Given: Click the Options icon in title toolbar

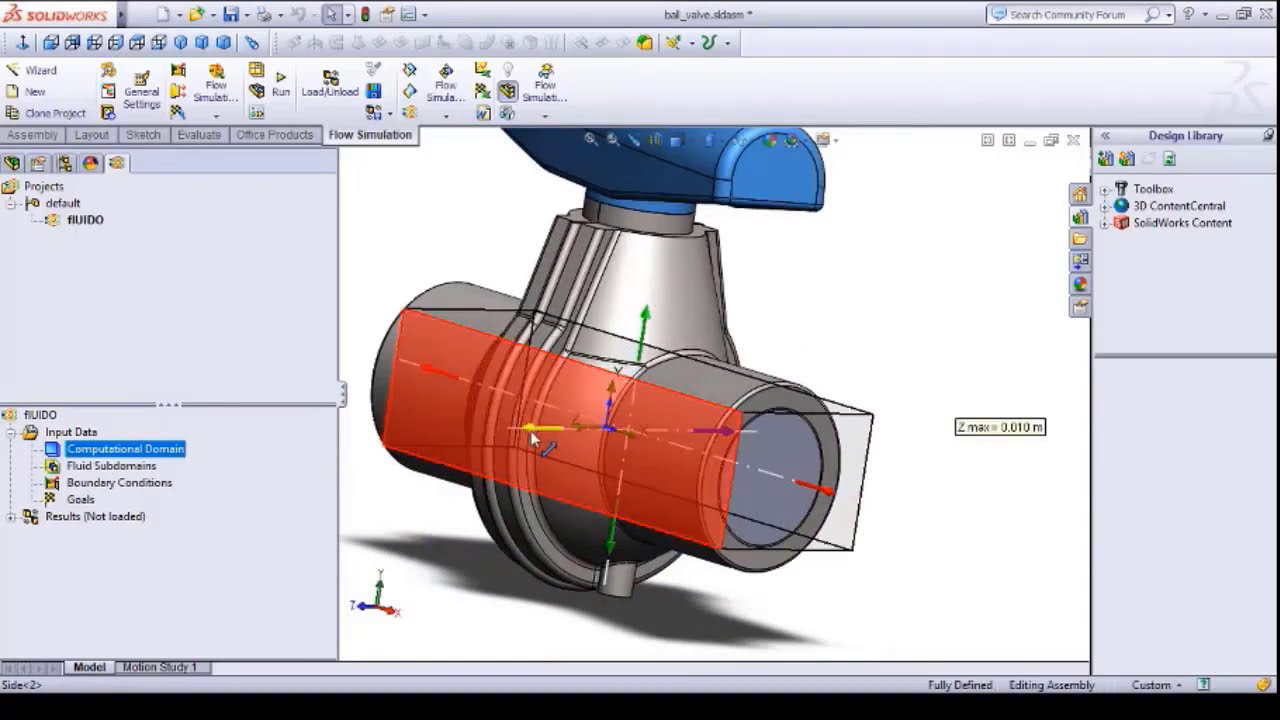Looking at the screenshot, I should coord(408,14).
